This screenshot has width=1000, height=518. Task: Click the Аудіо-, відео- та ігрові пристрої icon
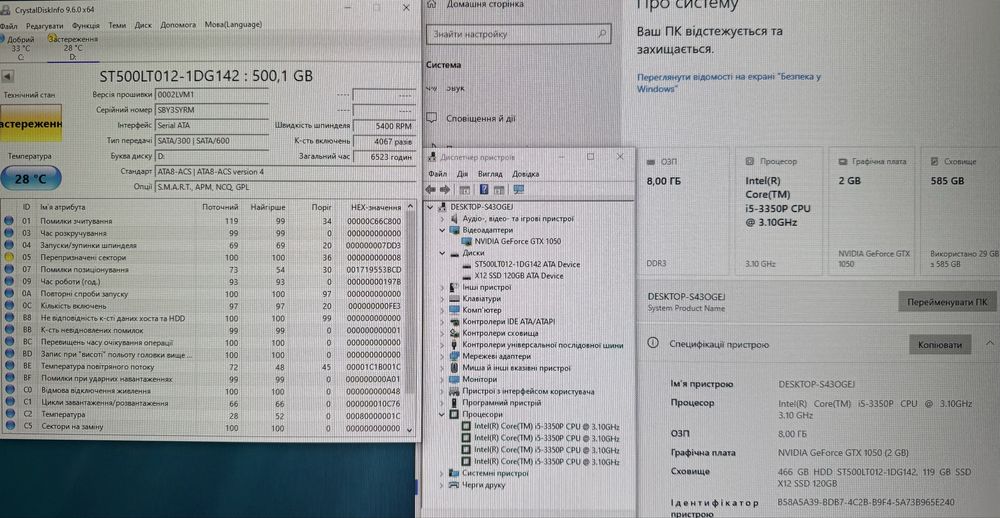click(x=454, y=218)
